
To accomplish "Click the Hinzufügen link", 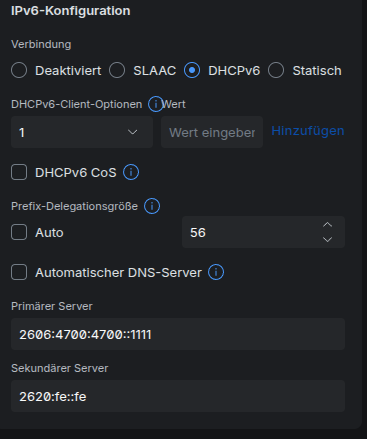I will click(x=308, y=131).
